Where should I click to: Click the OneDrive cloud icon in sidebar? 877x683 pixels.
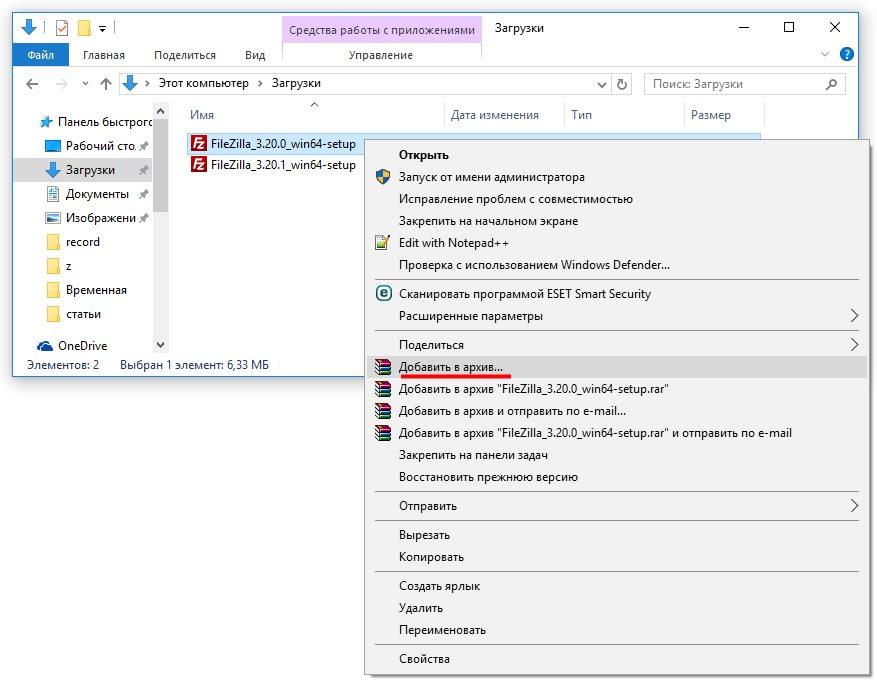click(x=45, y=346)
